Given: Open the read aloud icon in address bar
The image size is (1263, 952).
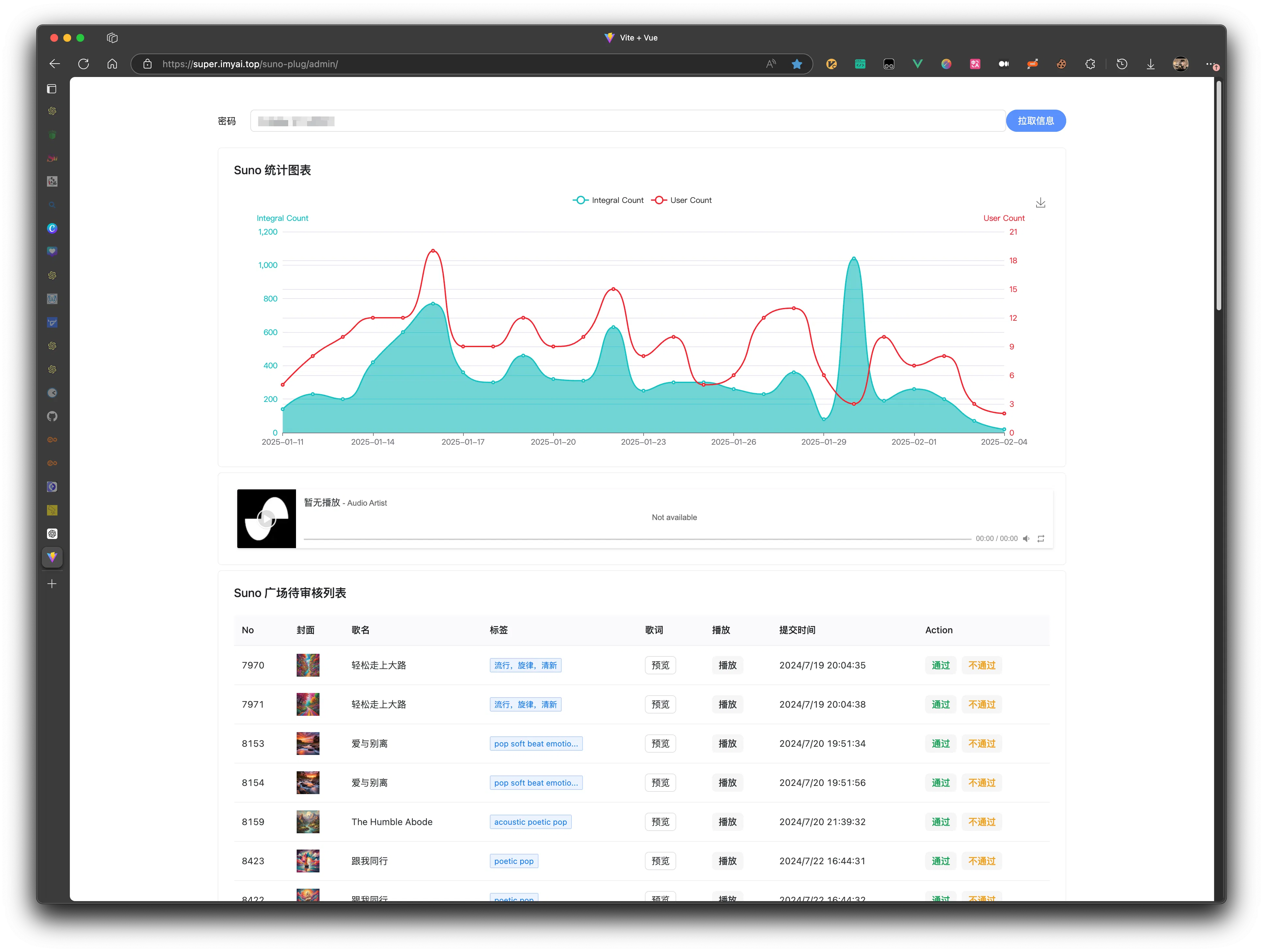Looking at the screenshot, I should (x=771, y=64).
